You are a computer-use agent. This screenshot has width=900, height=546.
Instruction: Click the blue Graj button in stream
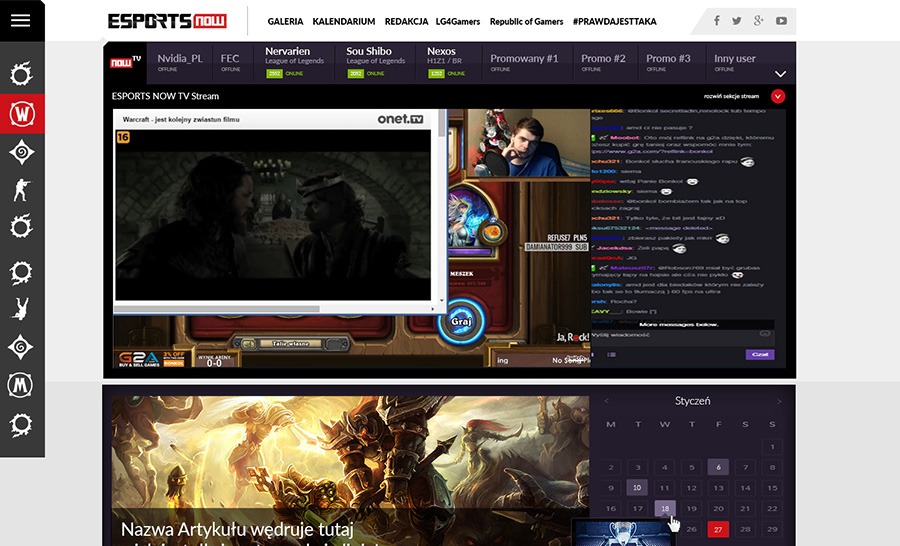[460, 322]
